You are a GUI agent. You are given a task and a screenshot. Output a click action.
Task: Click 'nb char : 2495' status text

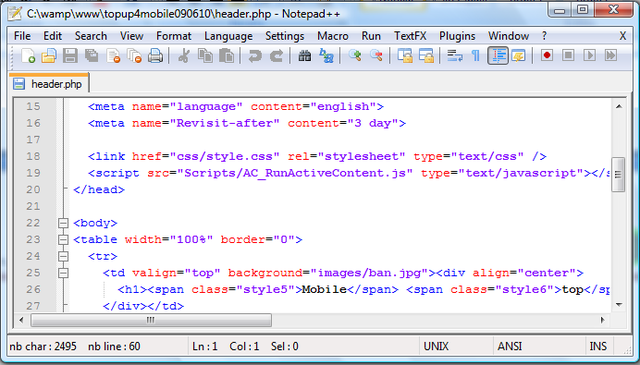pyautogui.click(x=43, y=347)
